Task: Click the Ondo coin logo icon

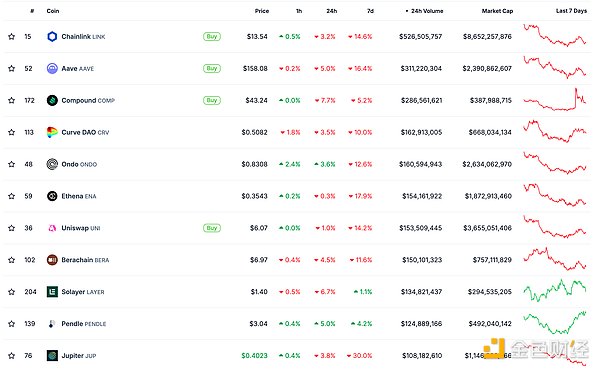Action: click(x=52, y=164)
